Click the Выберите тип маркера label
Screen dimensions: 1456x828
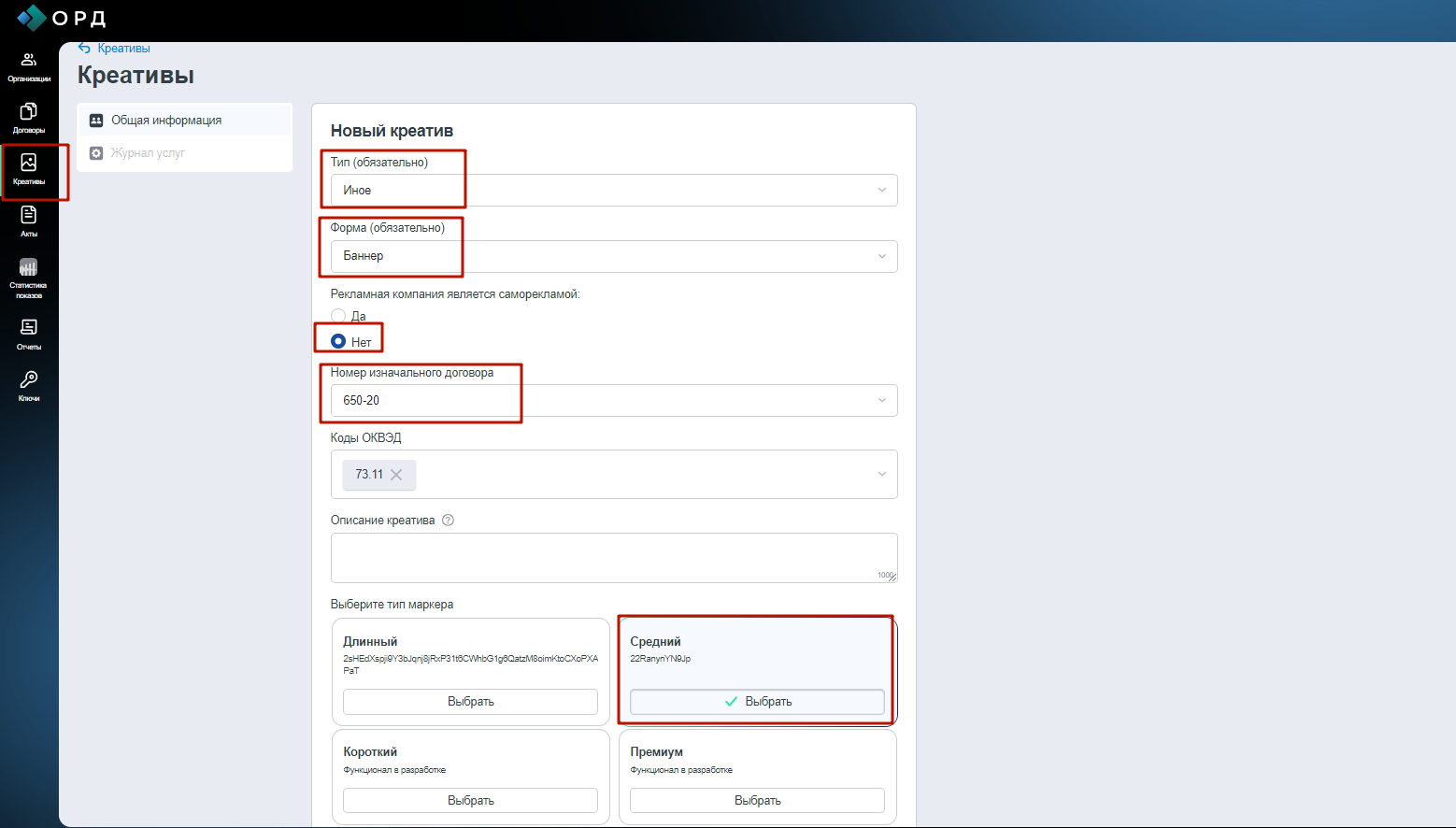tap(392, 605)
